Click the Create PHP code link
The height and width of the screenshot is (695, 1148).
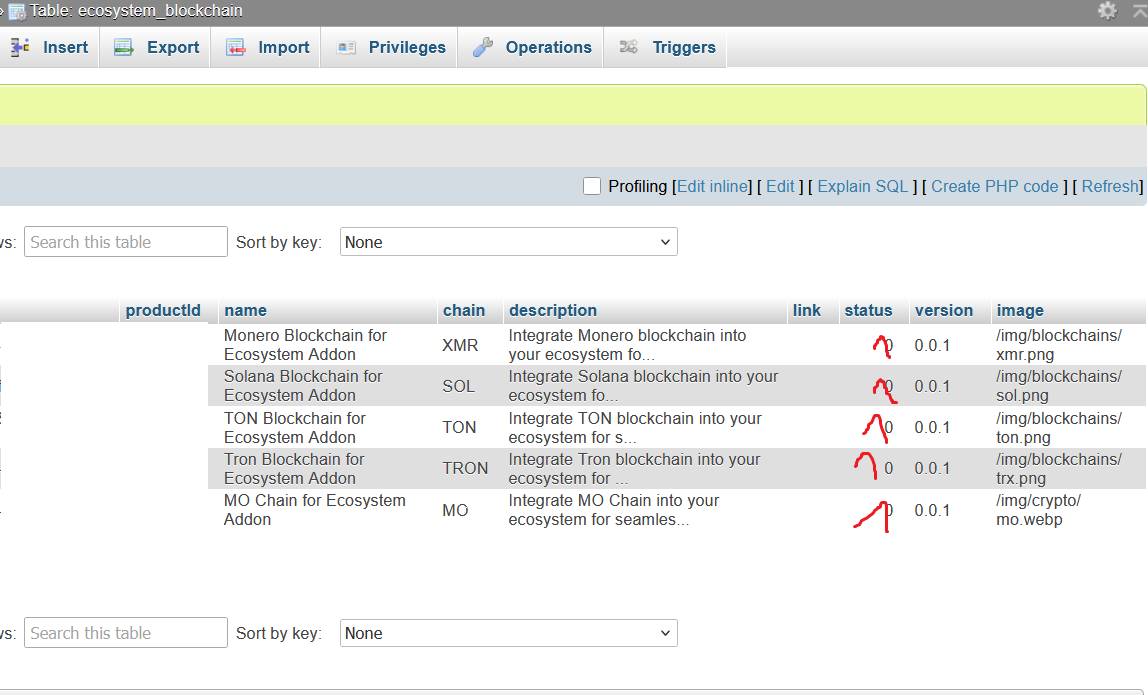[994, 186]
